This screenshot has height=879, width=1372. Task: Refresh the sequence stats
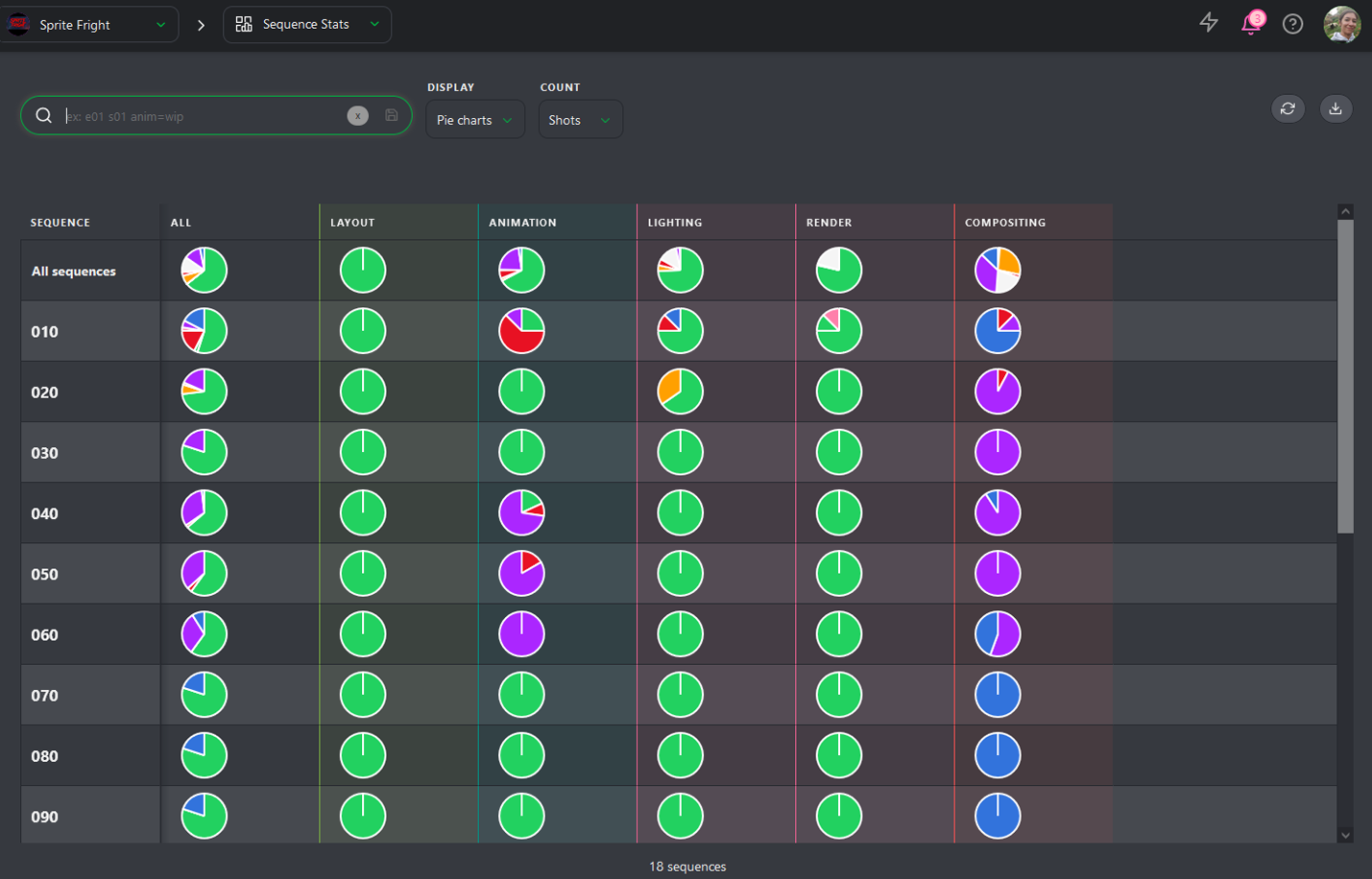1288,108
